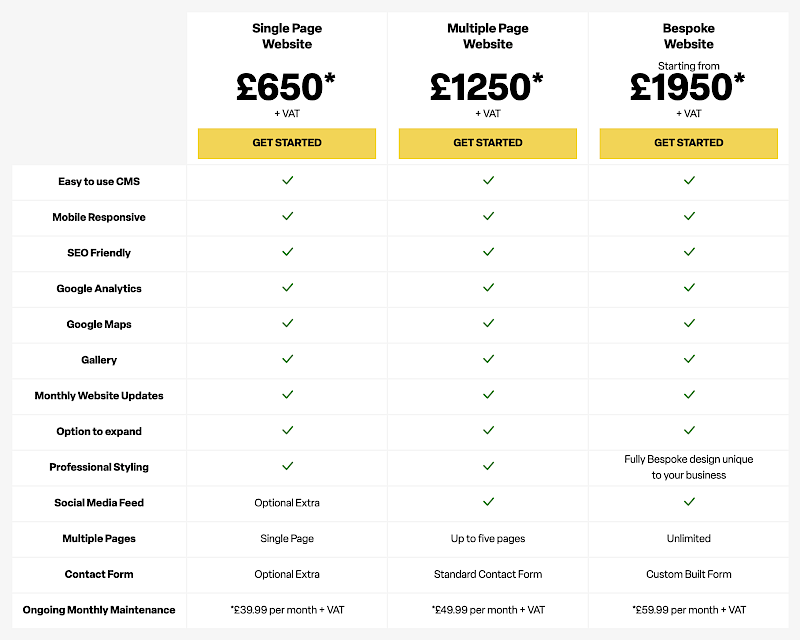Click Professional Styling checkmark in Single Page column
800x640 pixels.
coord(287,466)
